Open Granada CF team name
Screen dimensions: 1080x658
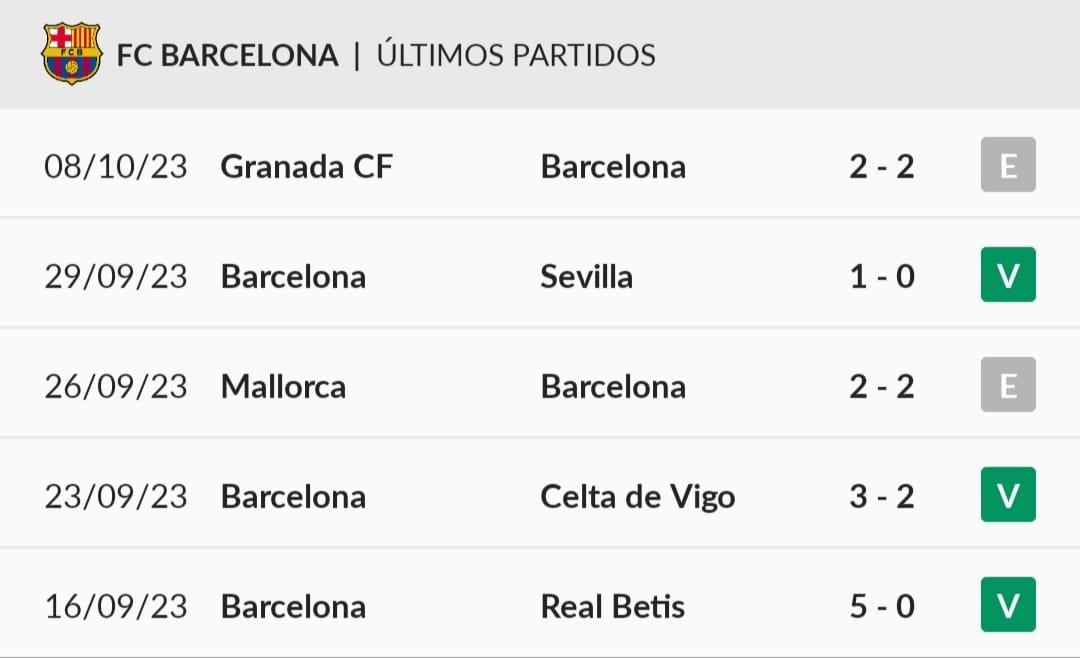pos(307,167)
